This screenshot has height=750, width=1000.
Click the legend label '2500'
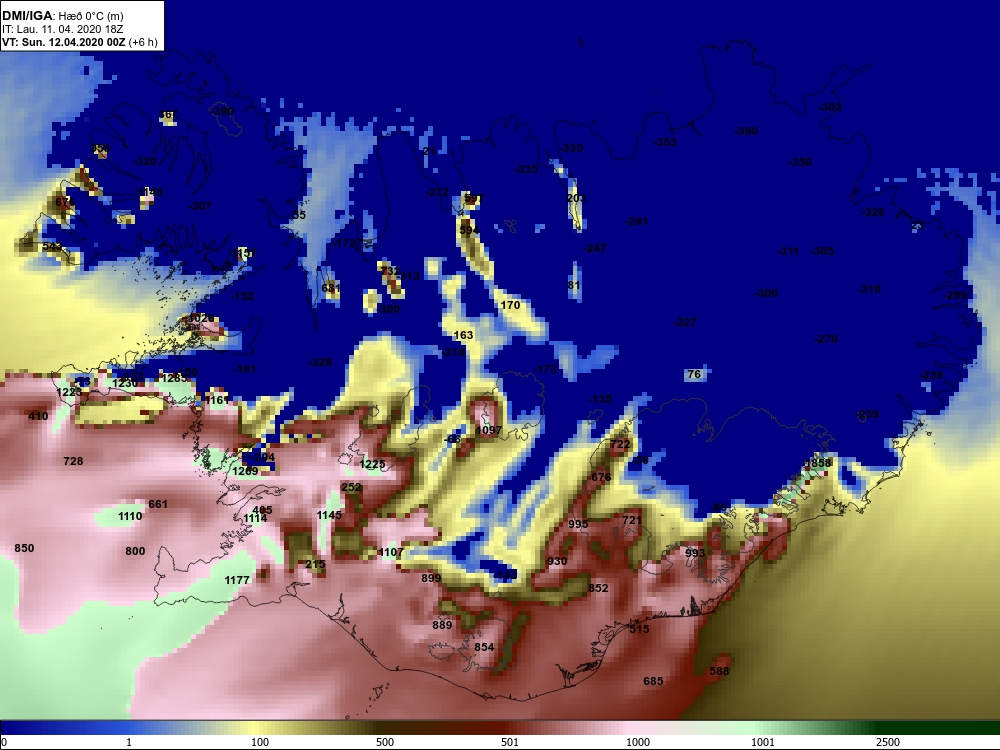coord(888,742)
